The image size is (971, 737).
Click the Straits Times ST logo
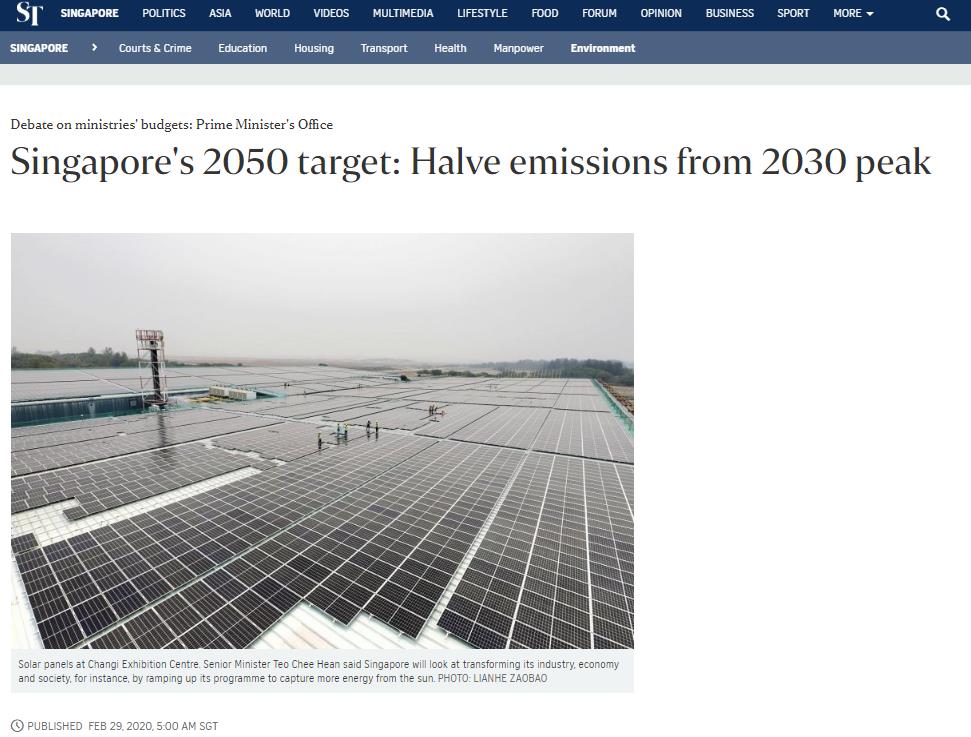29,14
